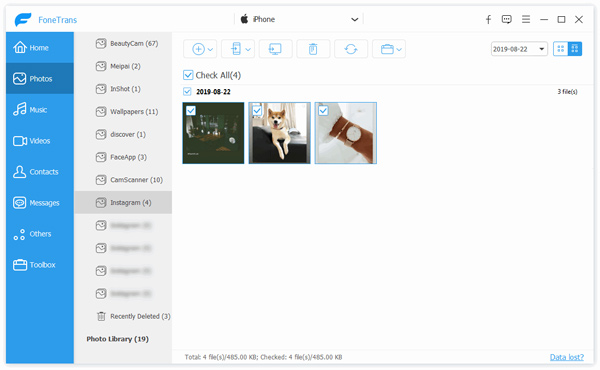Image resolution: width=600 pixels, height=370 pixels.
Task: Select the Photos sidebar tab
Action: pyautogui.click(x=40, y=78)
